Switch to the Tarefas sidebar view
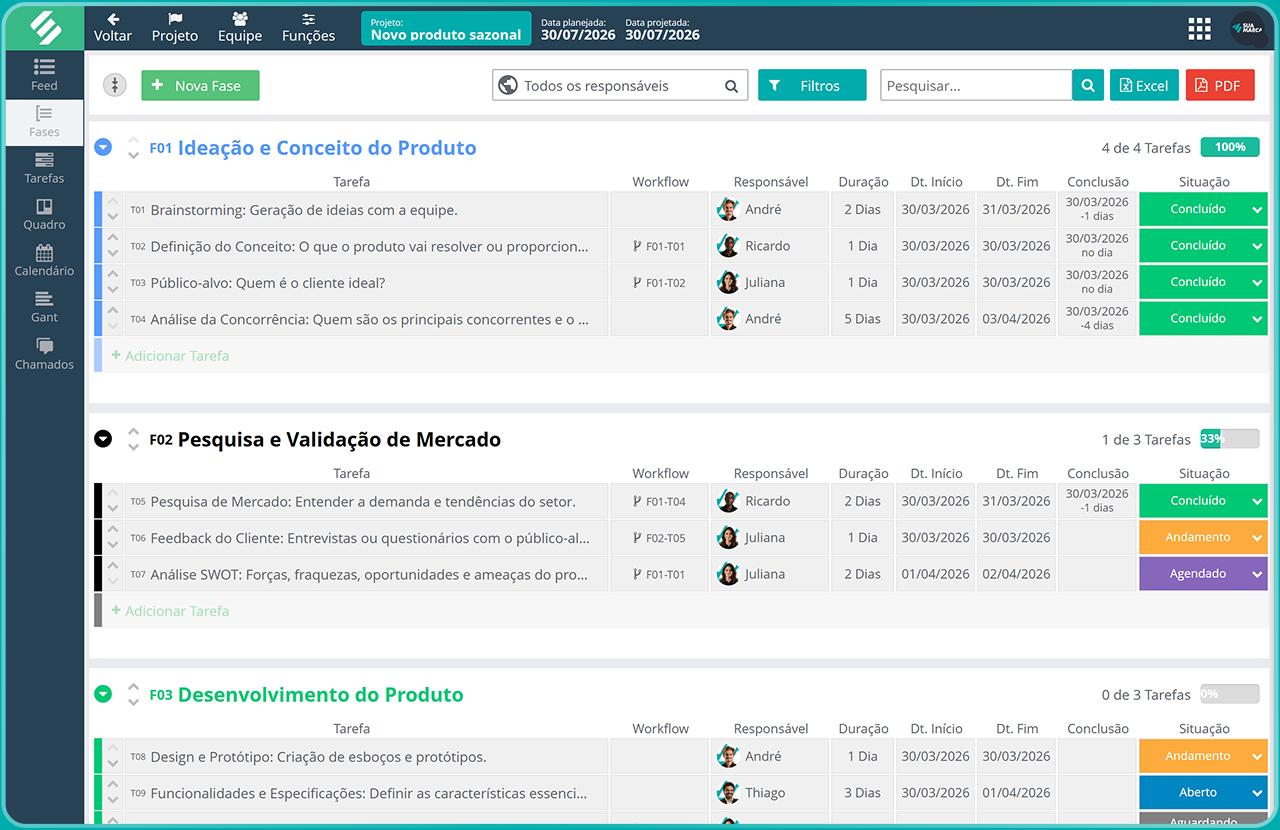This screenshot has height=830, width=1280. [x=44, y=168]
